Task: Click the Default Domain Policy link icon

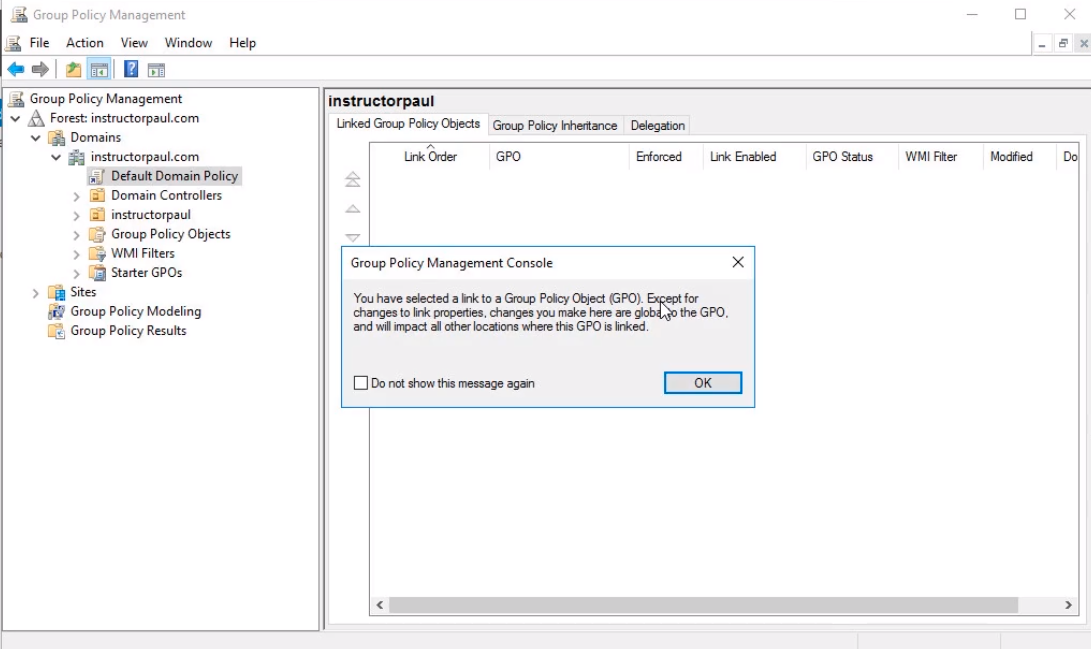Action: point(97,177)
